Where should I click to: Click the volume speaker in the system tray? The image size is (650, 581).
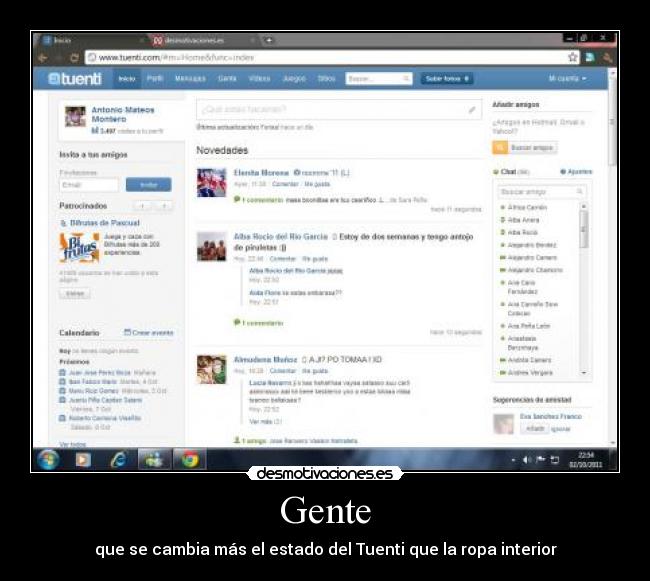(527, 460)
